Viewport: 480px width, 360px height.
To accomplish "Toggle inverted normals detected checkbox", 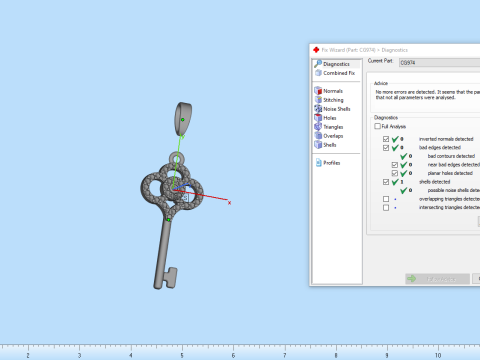I will click(386, 139).
